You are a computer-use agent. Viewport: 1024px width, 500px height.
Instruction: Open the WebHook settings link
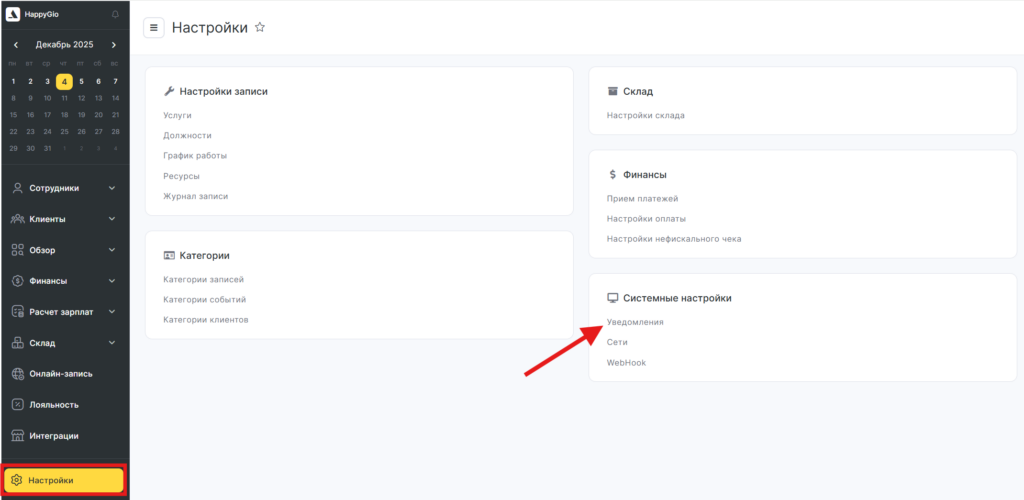click(x=626, y=362)
